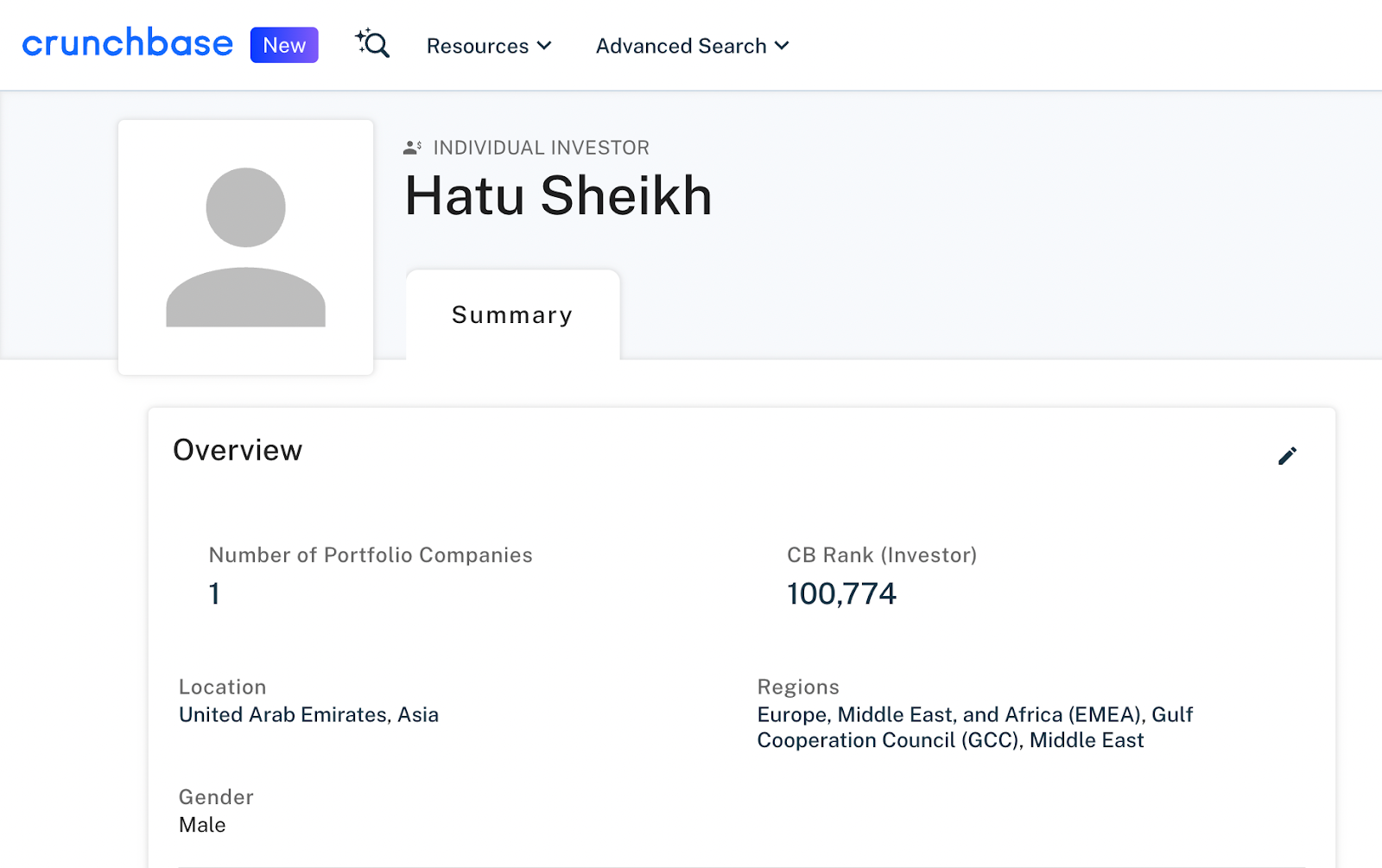Click the portfolio companies count of 1

(x=213, y=593)
